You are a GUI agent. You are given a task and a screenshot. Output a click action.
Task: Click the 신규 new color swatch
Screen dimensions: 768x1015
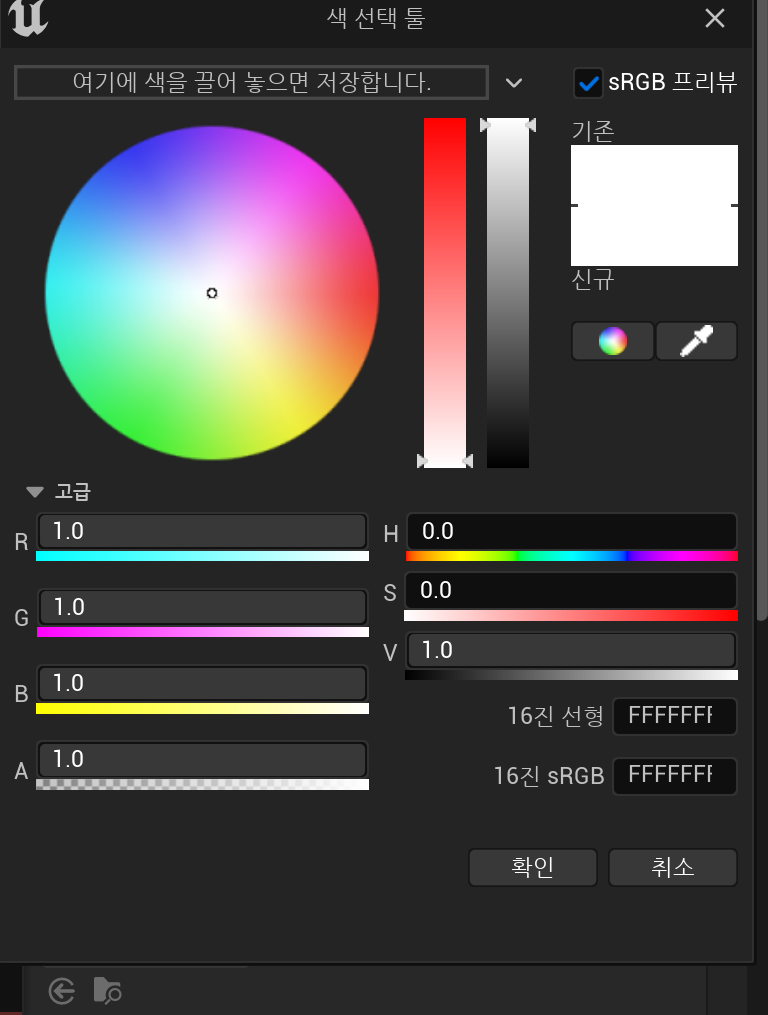coord(654,236)
